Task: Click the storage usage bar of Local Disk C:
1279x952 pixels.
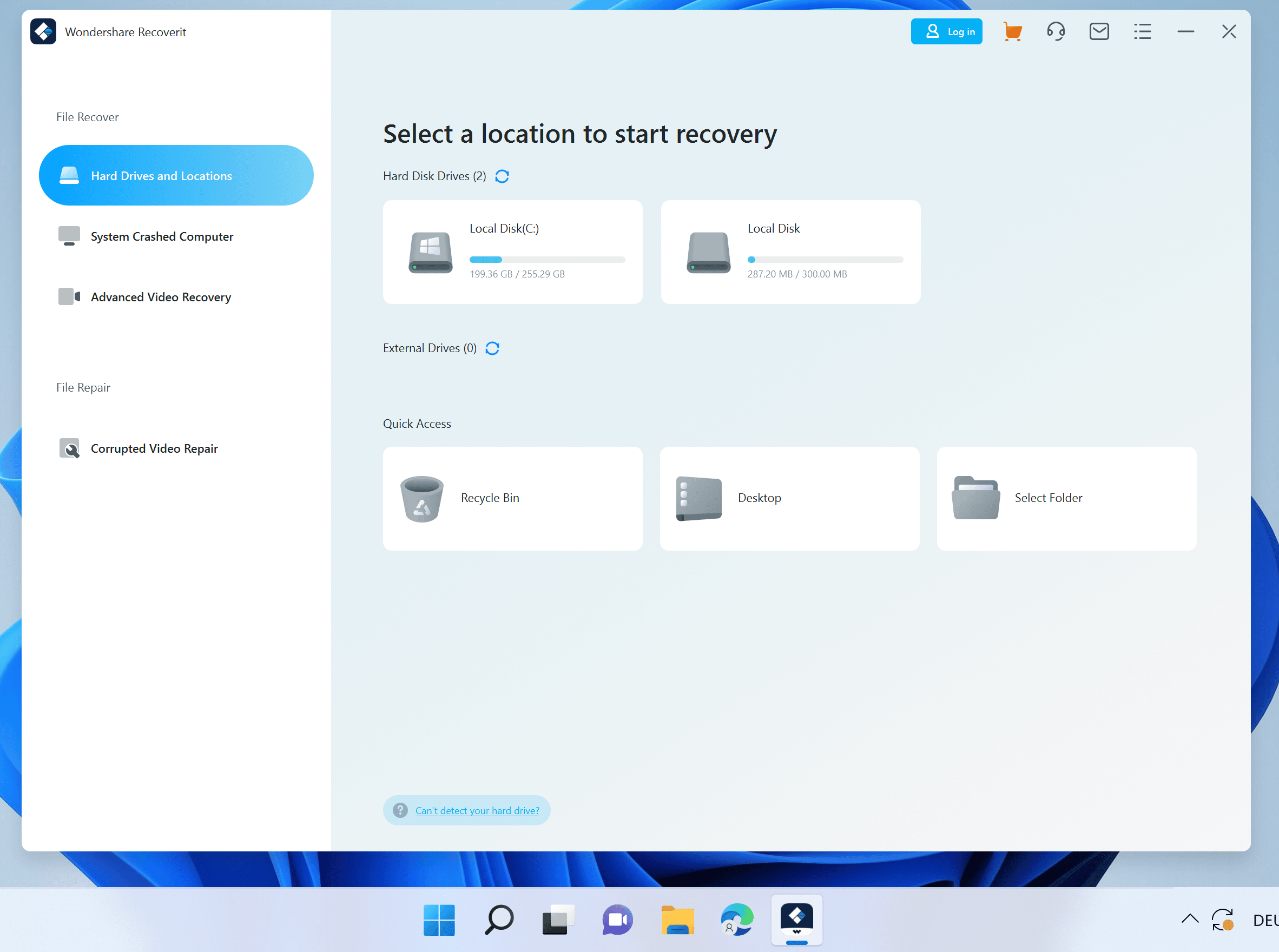Action: coord(546,259)
